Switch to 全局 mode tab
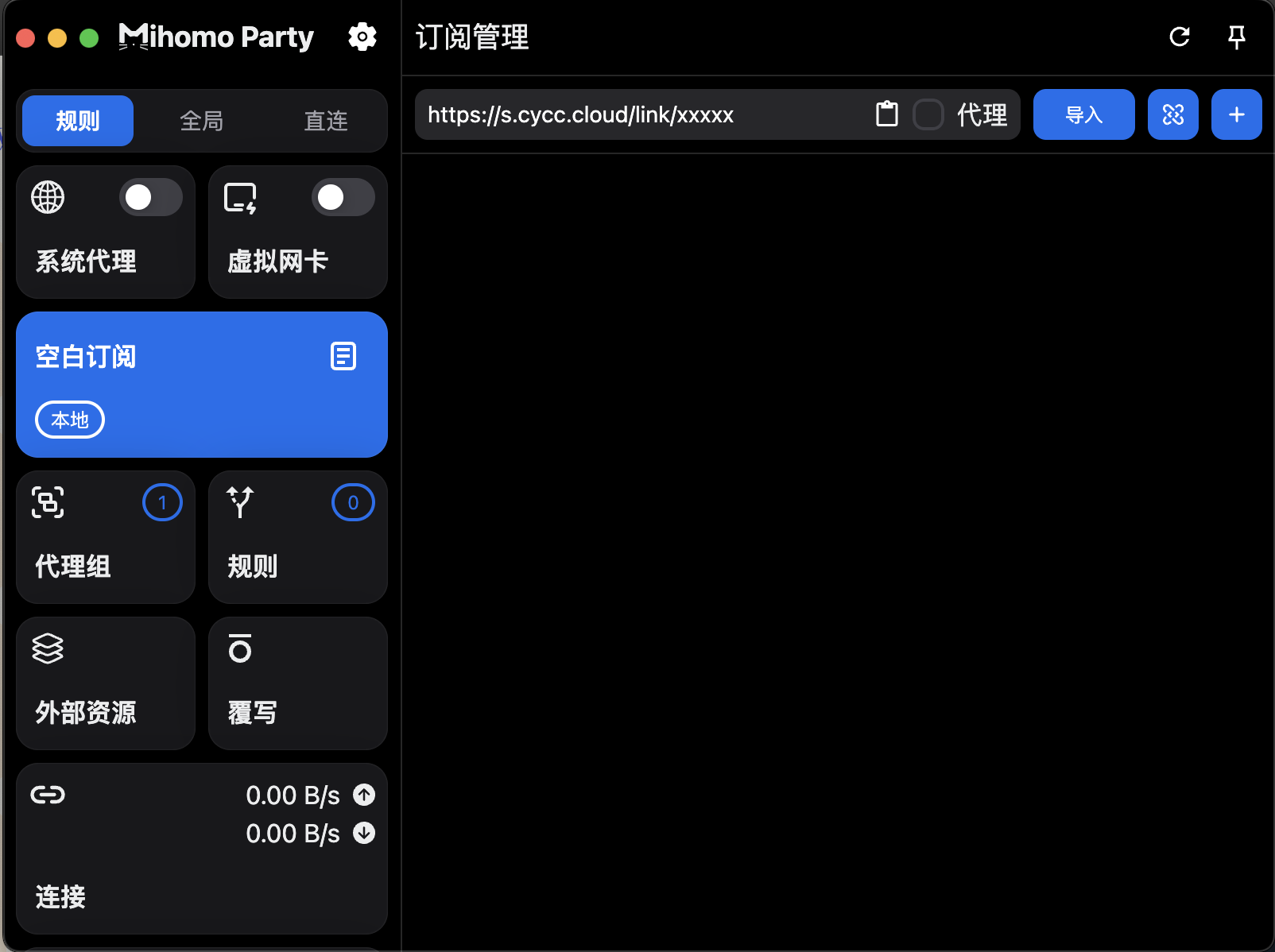The width and height of the screenshot is (1275, 952). [202, 121]
